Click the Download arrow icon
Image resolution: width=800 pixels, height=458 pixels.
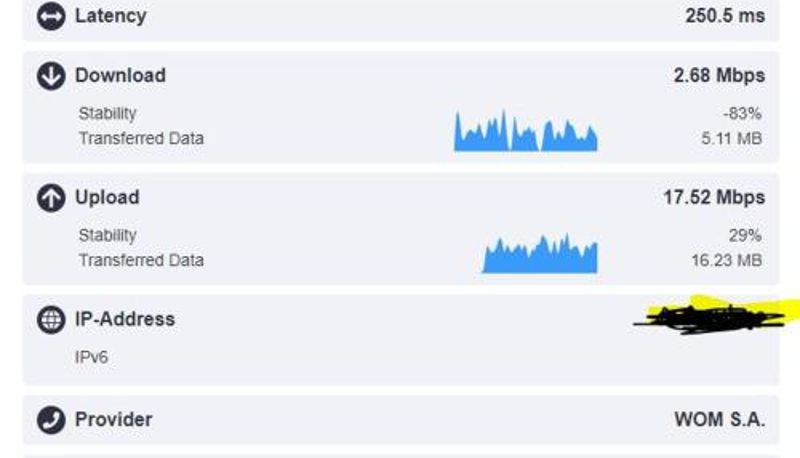tap(51, 76)
